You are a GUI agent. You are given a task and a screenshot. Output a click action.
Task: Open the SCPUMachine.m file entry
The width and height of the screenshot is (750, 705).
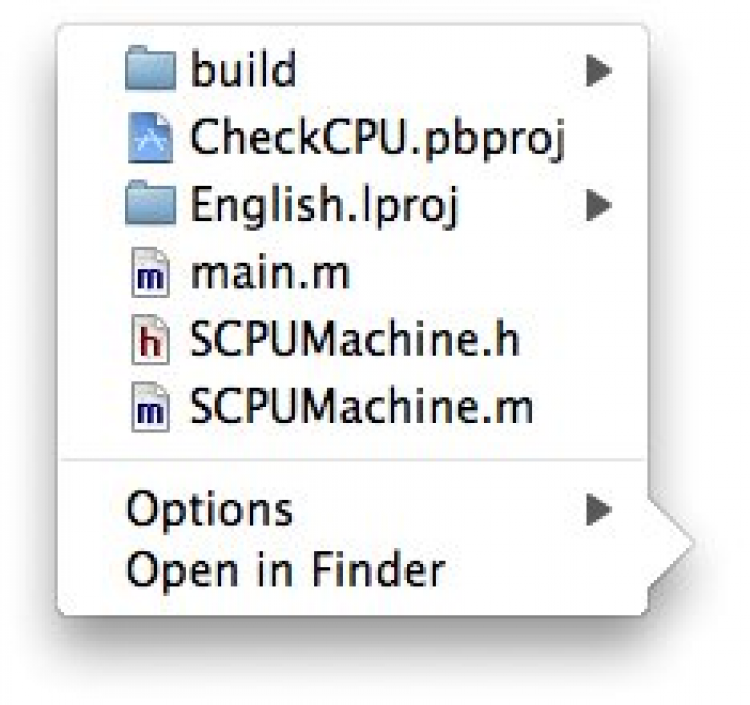click(360, 409)
